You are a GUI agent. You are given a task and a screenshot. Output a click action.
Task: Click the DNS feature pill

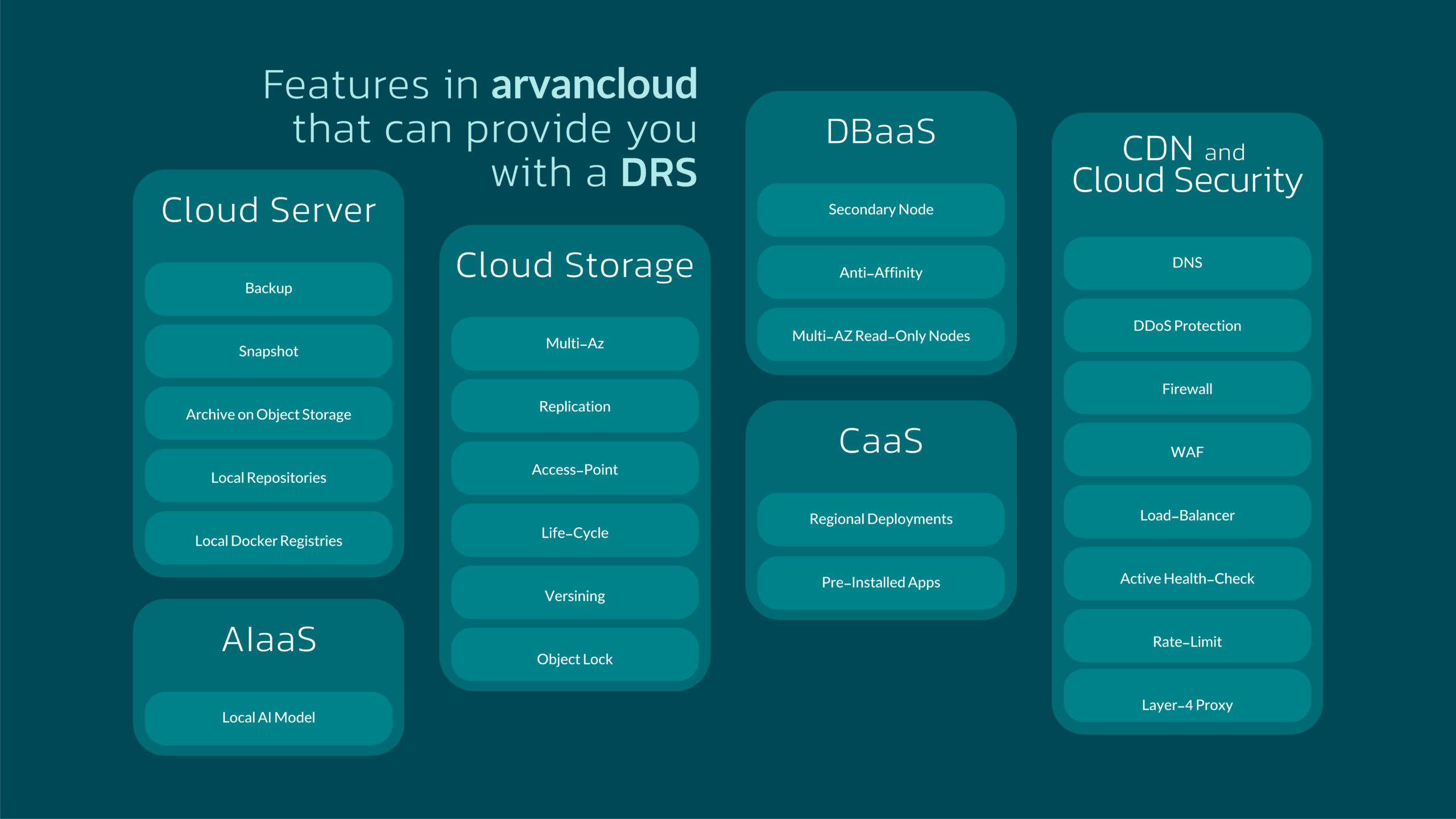pyautogui.click(x=1187, y=263)
